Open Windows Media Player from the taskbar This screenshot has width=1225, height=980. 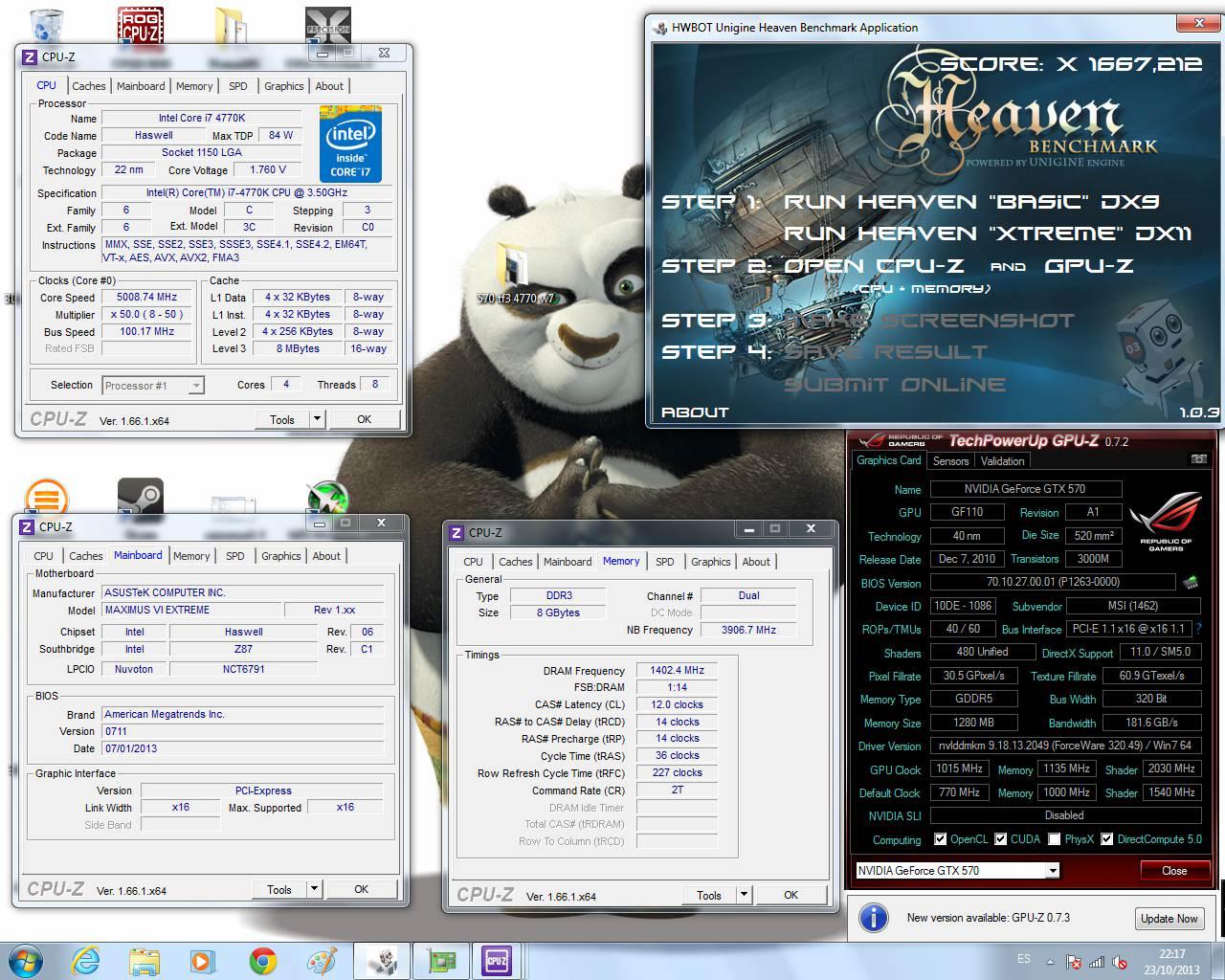click(203, 961)
